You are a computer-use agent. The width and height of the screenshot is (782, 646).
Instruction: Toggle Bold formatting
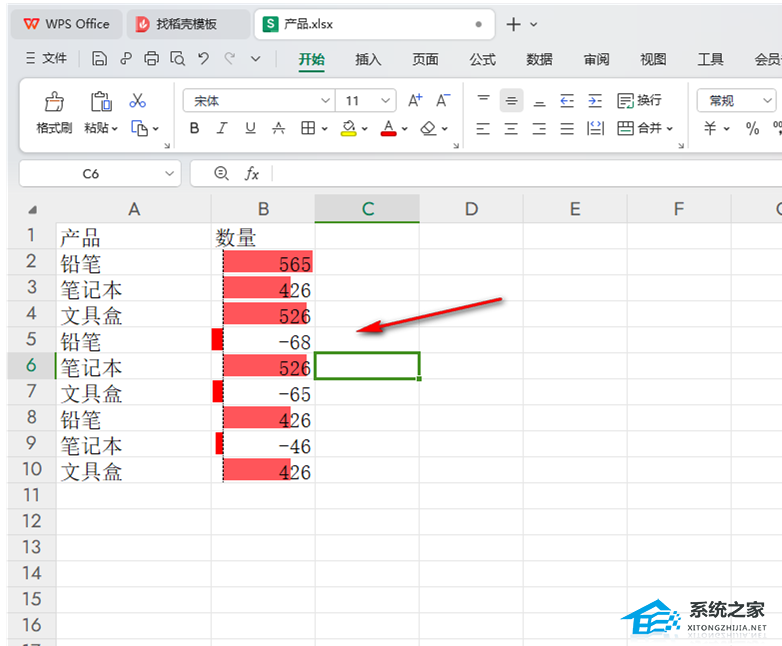[x=195, y=129]
